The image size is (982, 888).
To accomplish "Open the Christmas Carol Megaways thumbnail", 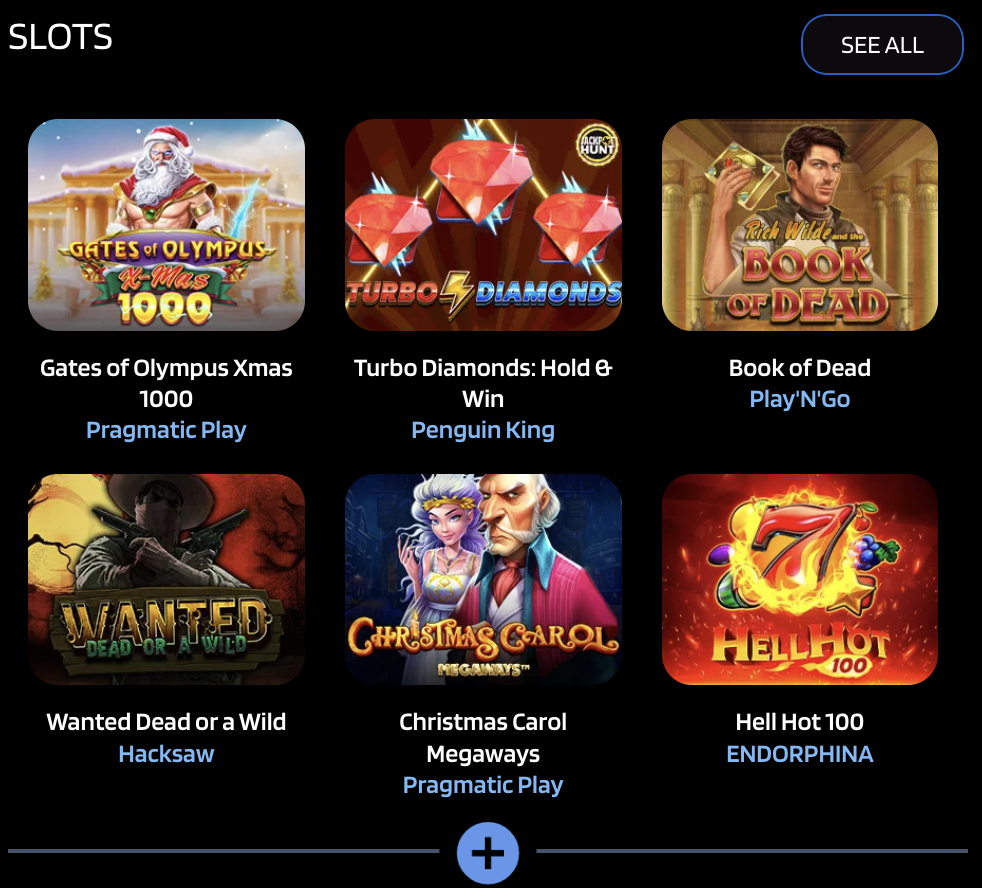I will pos(483,579).
